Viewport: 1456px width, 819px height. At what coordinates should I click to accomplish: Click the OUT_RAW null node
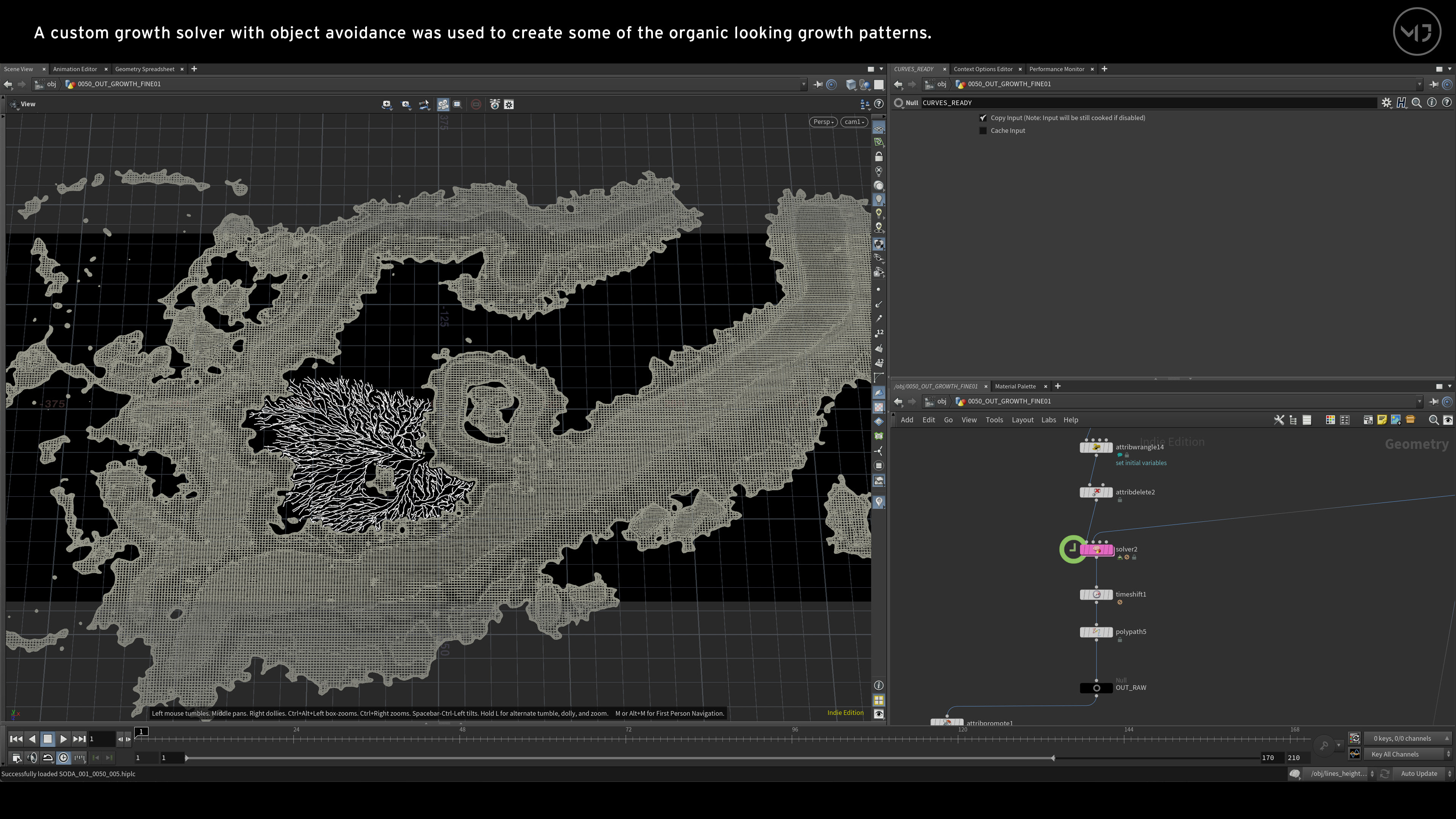click(1096, 688)
